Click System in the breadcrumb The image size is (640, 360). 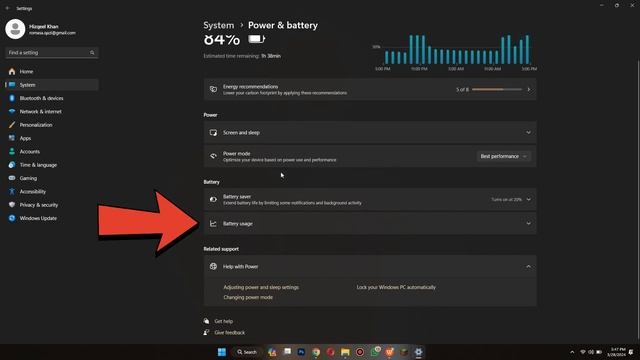219,25
